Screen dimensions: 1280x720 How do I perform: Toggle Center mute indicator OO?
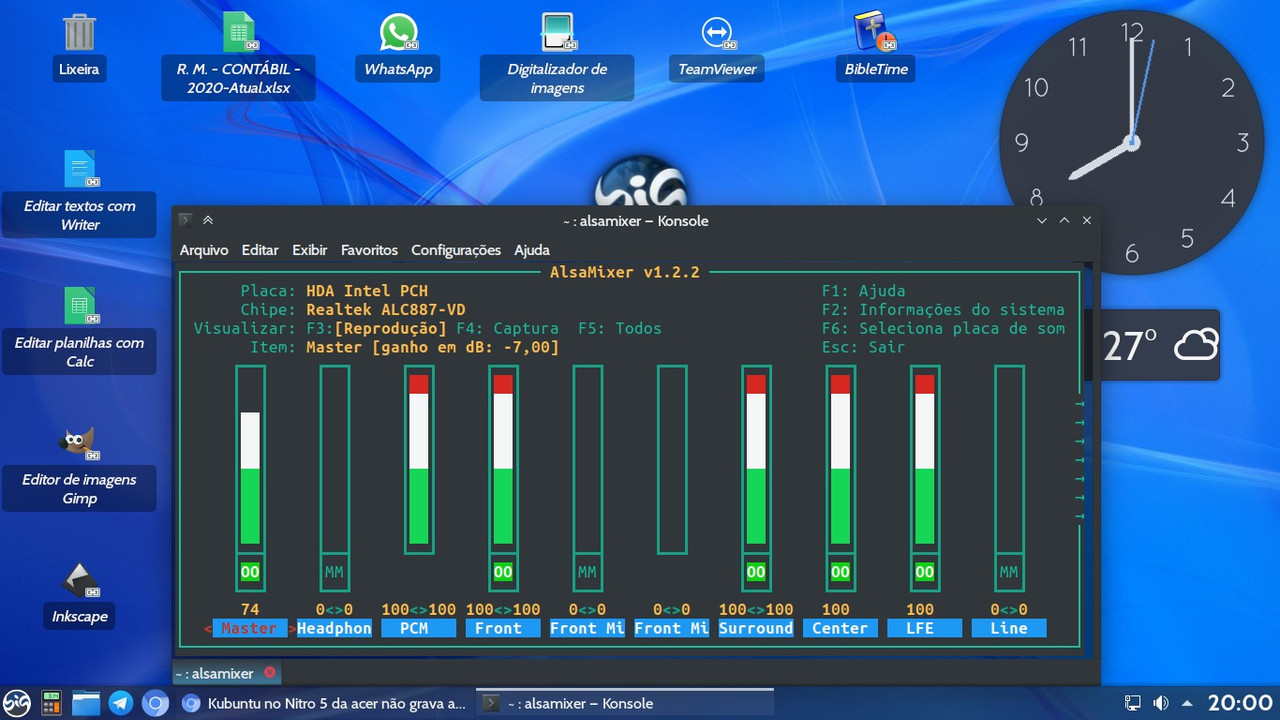coord(840,572)
